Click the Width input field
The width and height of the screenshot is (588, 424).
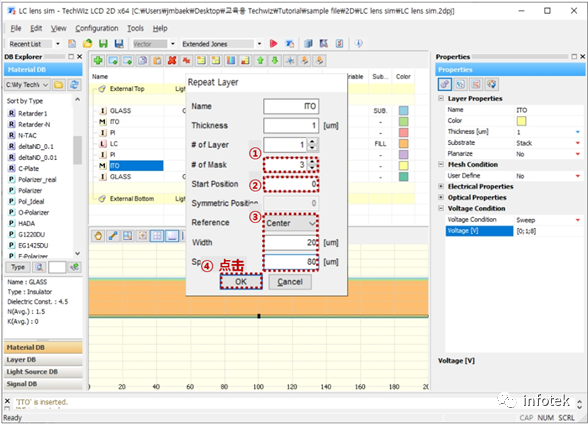[291, 243]
